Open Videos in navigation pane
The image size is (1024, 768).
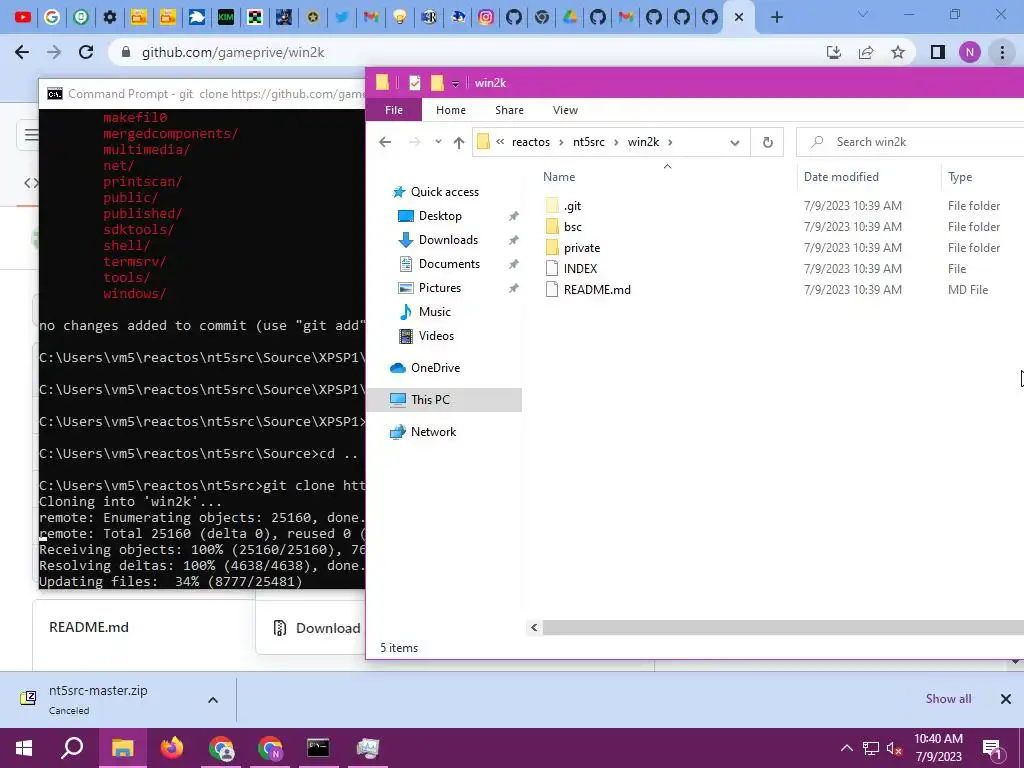point(436,336)
